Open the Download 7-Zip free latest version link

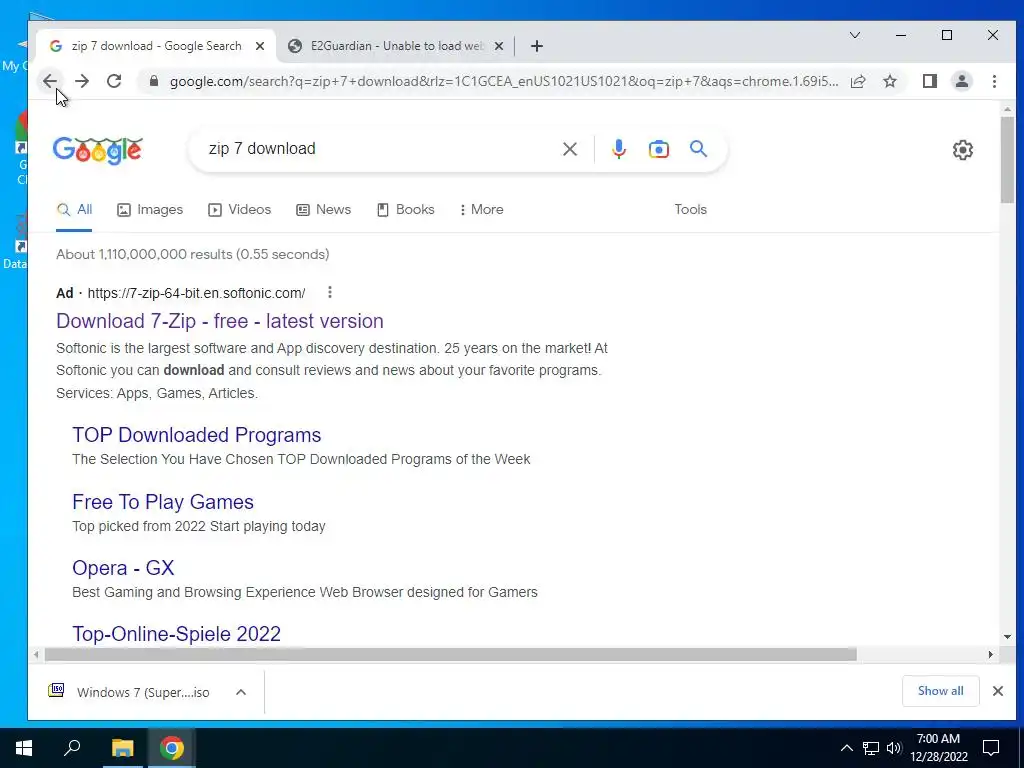click(x=219, y=321)
